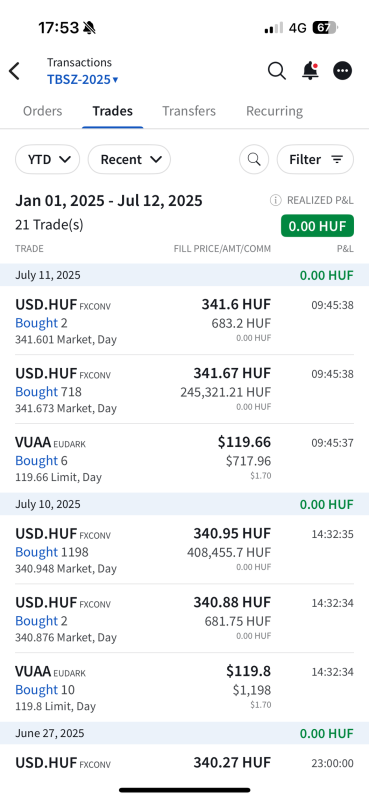
Task: Open the Recent sort dropdown
Action: [129, 159]
